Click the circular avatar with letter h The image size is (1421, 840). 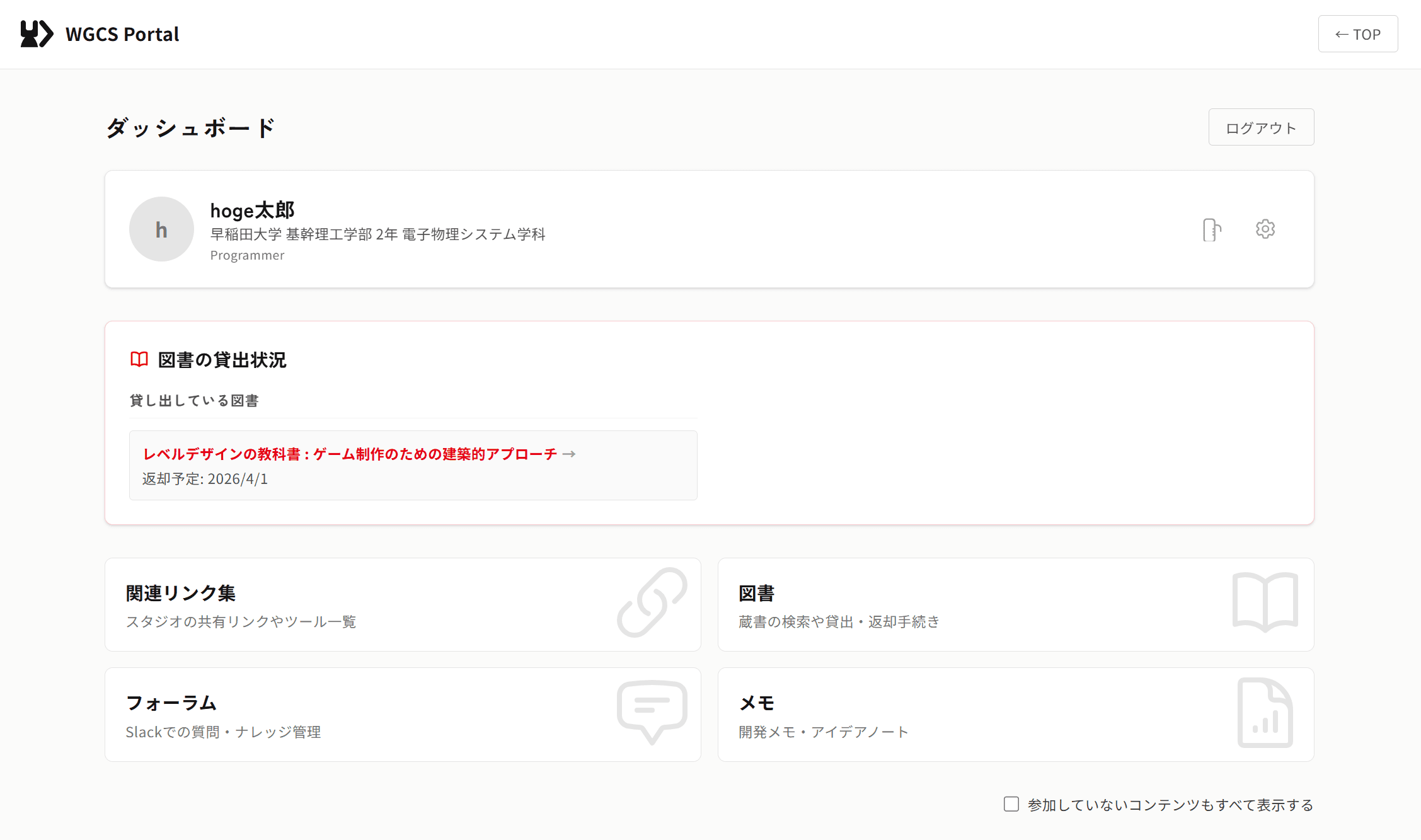coord(161,229)
